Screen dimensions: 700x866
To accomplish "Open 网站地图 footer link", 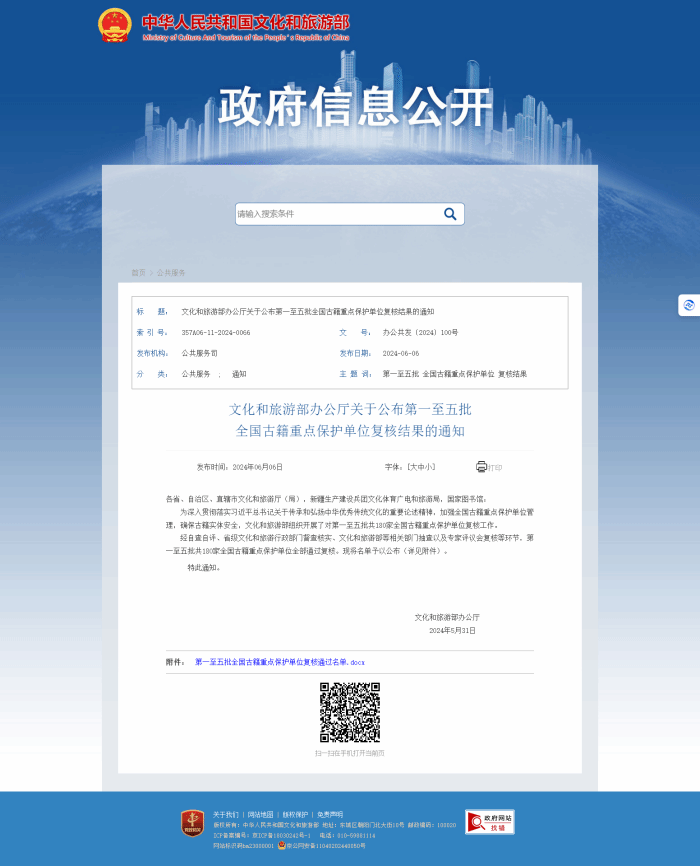I will (260, 814).
